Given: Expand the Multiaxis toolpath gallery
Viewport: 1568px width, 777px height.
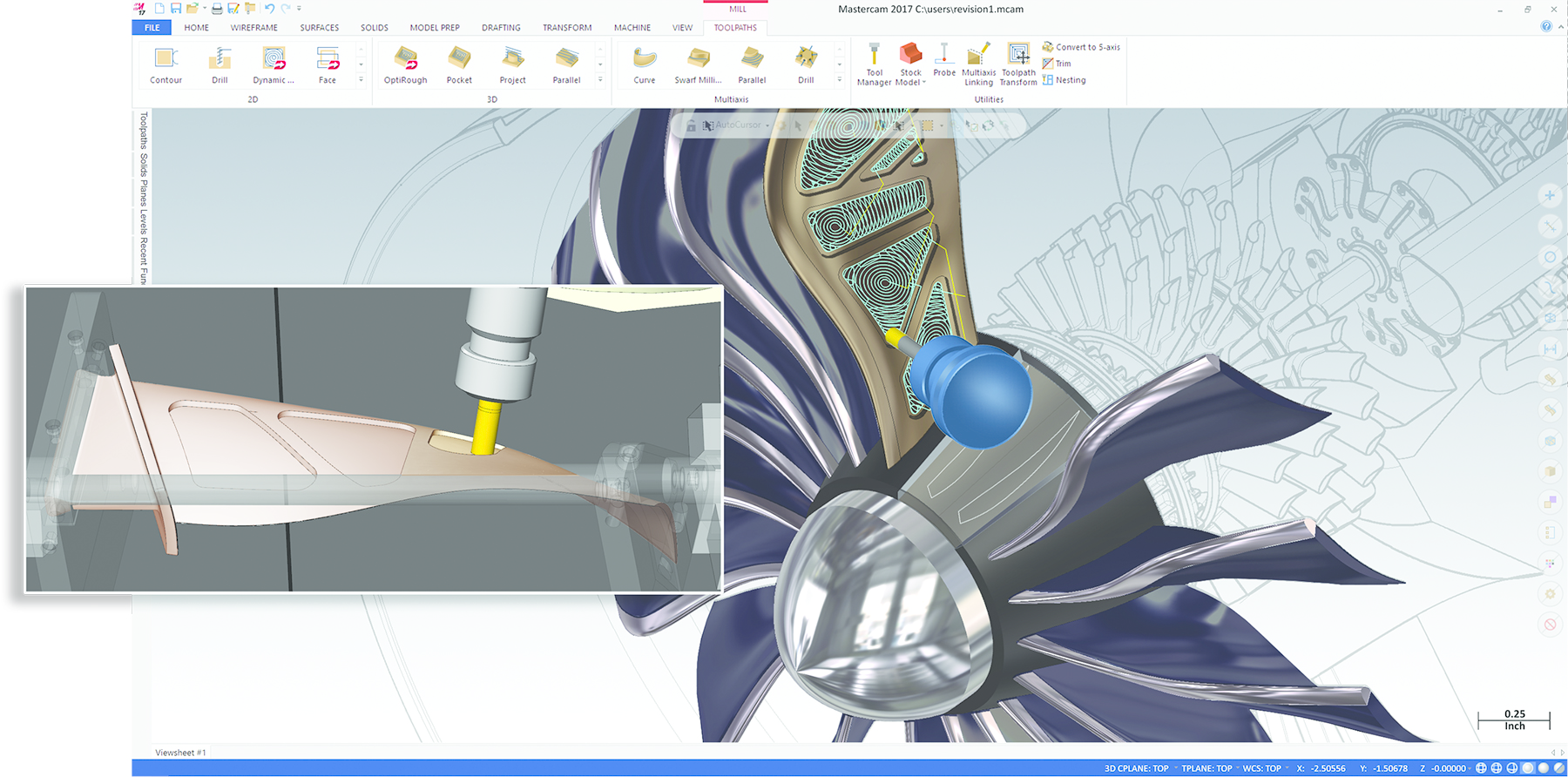Looking at the screenshot, I should (x=840, y=80).
